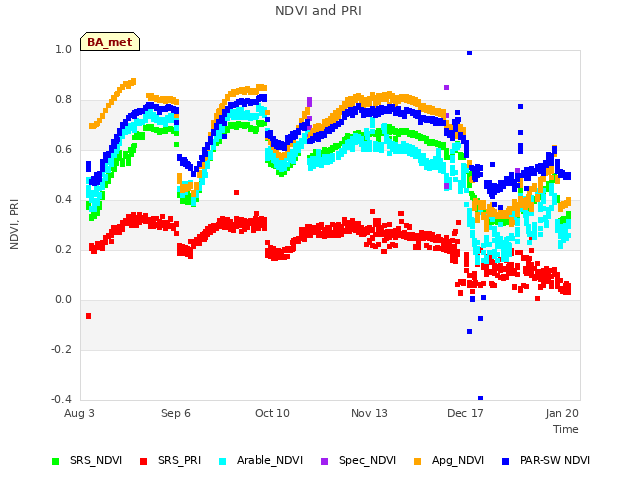This screenshot has width=640, height=480.
Task: Click the Nov 13 x-axis tick label
Action: tap(369, 413)
